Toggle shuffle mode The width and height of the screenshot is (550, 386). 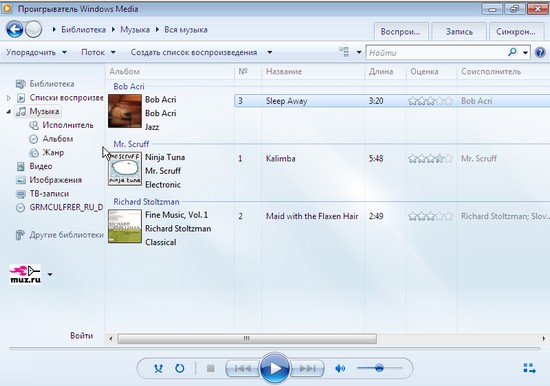pyautogui.click(x=158, y=368)
